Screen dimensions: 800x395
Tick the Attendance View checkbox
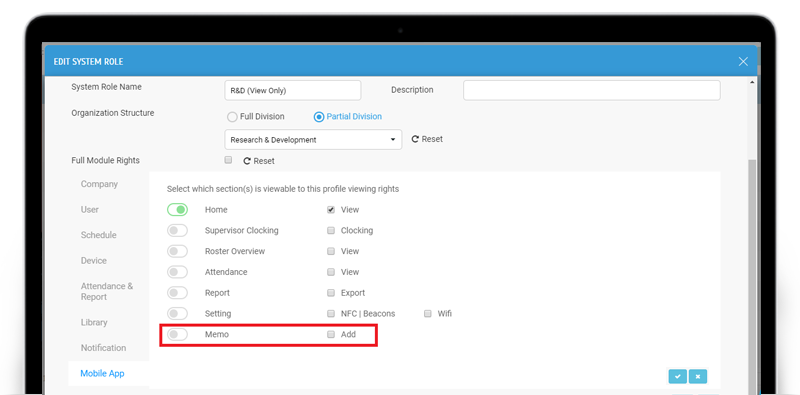[x=331, y=272]
